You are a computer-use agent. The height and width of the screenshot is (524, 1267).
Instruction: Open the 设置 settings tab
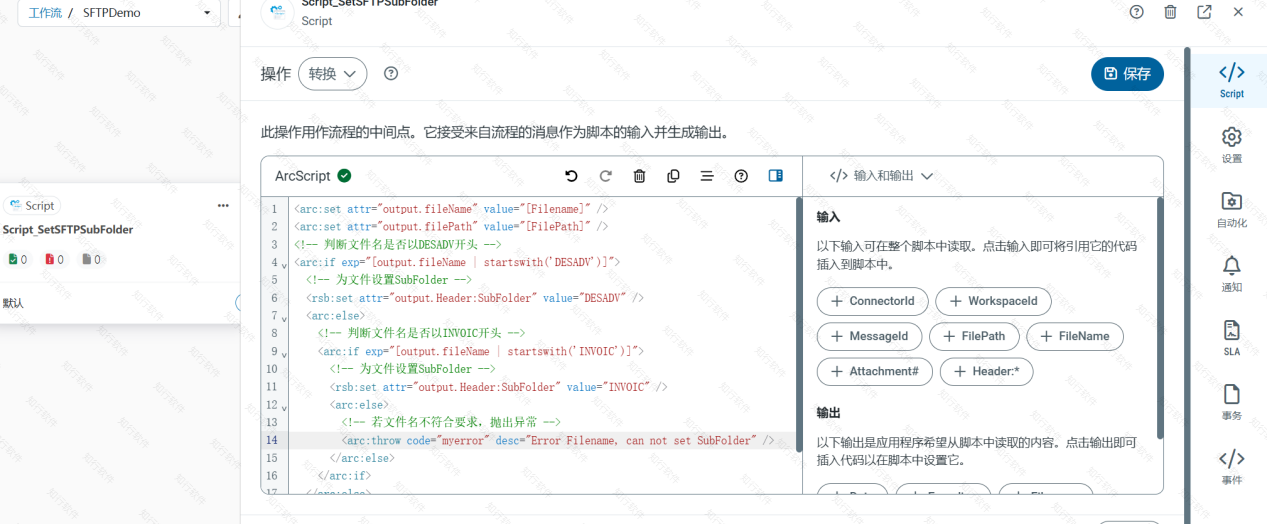pyautogui.click(x=1231, y=145)
